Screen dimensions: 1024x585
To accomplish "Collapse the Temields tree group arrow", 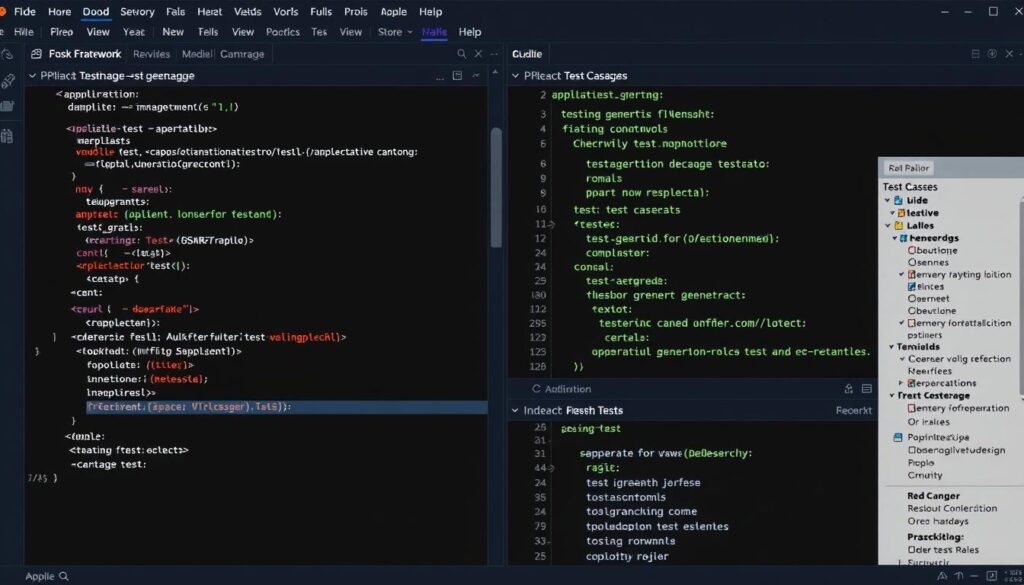I will (891, 347).
